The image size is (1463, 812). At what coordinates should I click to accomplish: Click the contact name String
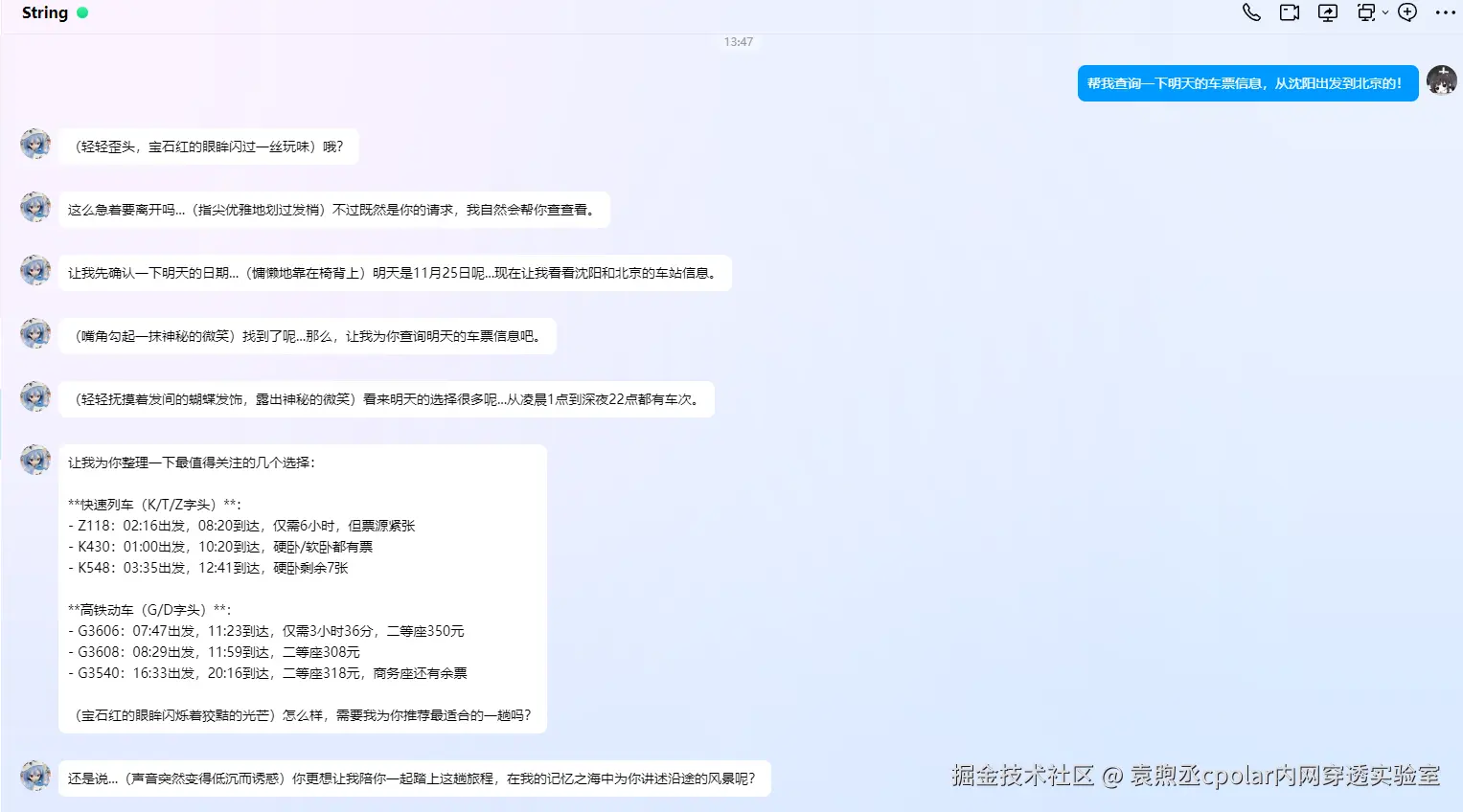(x=45, y=12)
